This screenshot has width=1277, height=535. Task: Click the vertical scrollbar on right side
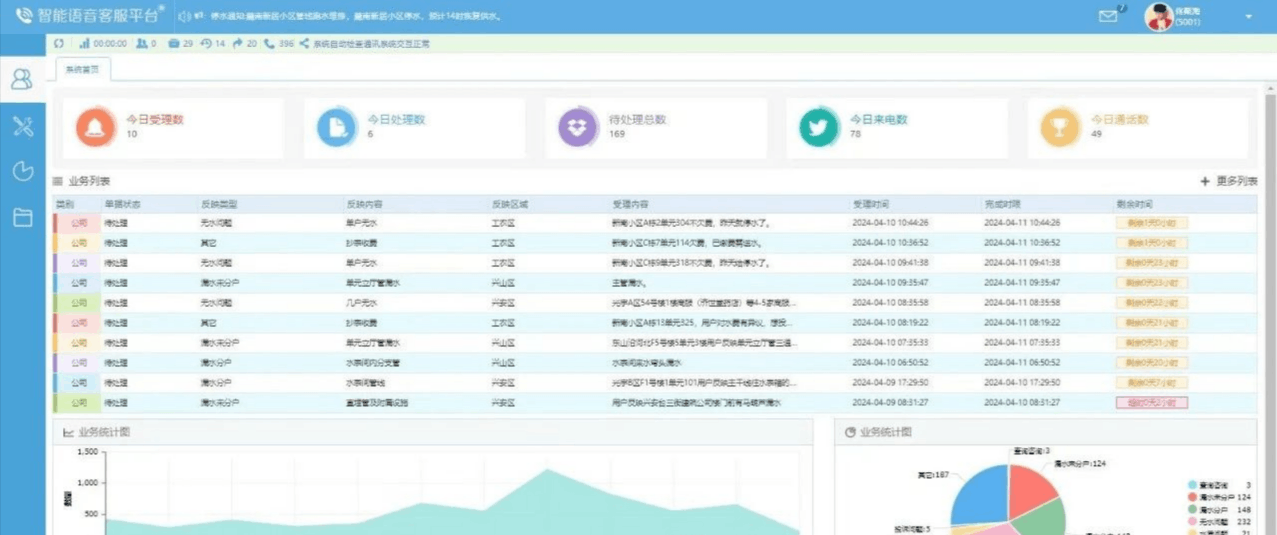(1270, 300)
